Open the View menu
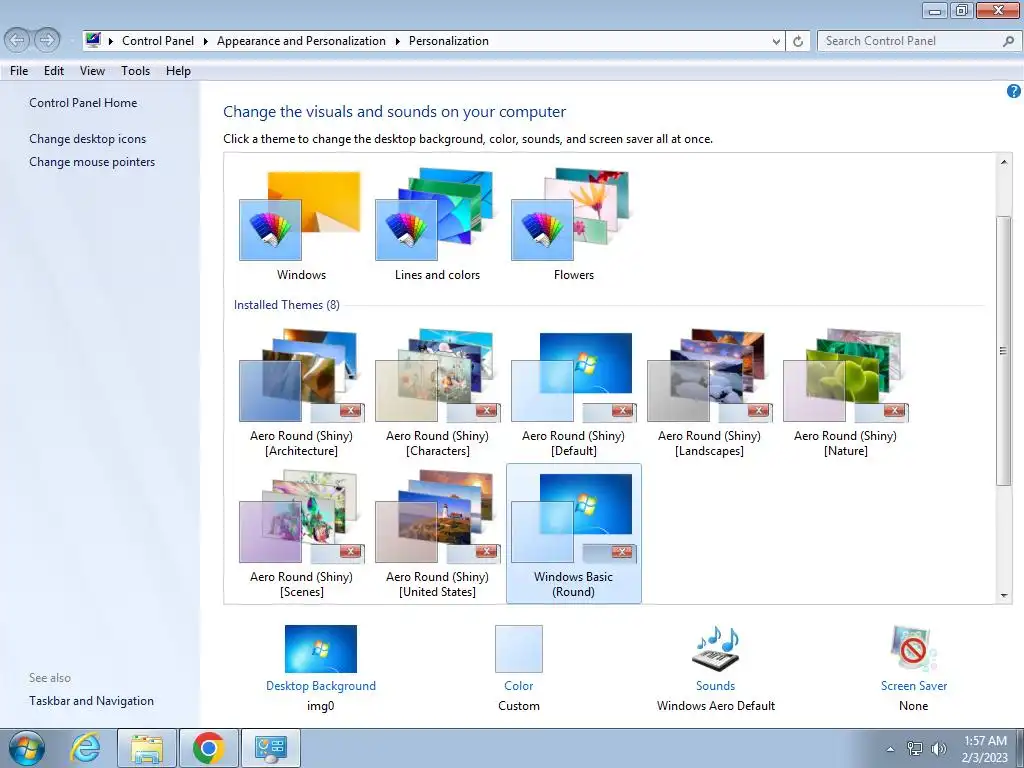 (92, 71)
